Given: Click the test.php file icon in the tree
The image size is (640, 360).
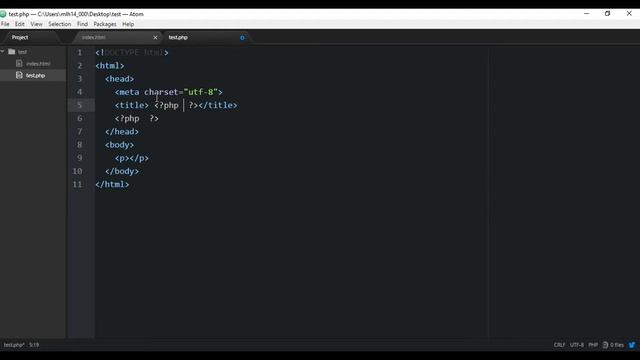Looking at the screenshot, I should coord(19,75).
